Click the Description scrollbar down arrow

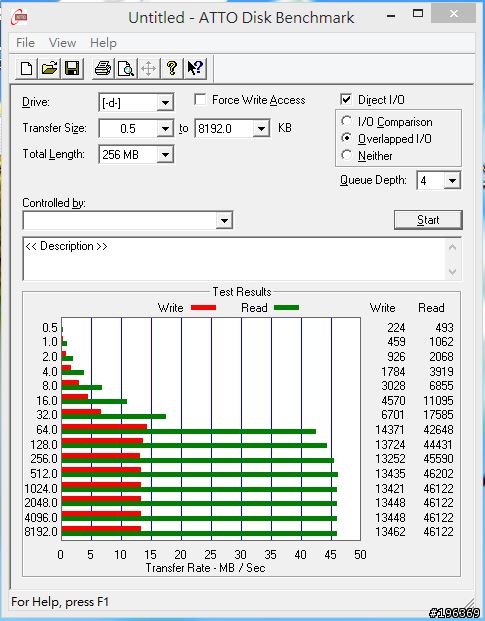pyautogui.click(x=453, y=272)
